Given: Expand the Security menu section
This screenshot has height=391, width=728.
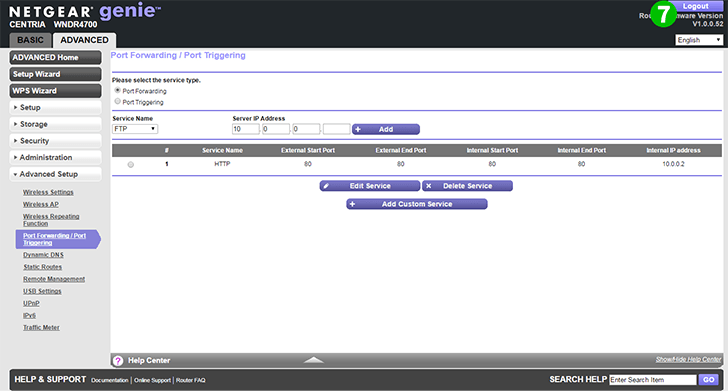Looking at the screenshot, I should click(x=55, y=141).
